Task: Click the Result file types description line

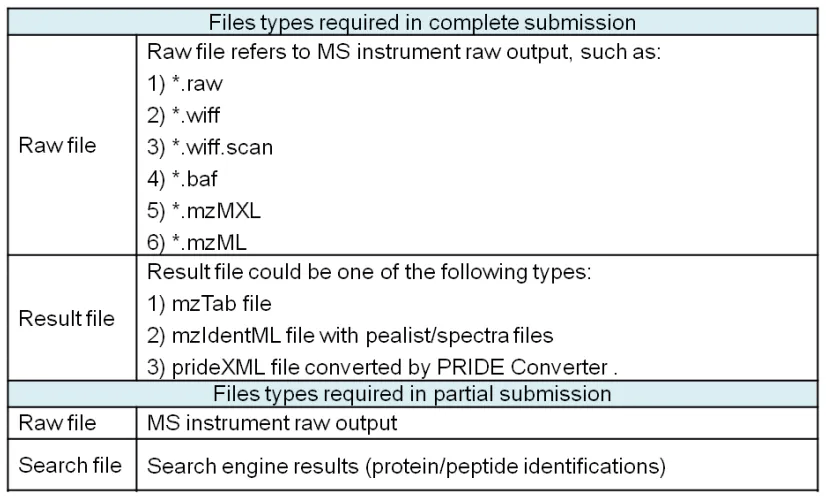Action: coord(369,272)
